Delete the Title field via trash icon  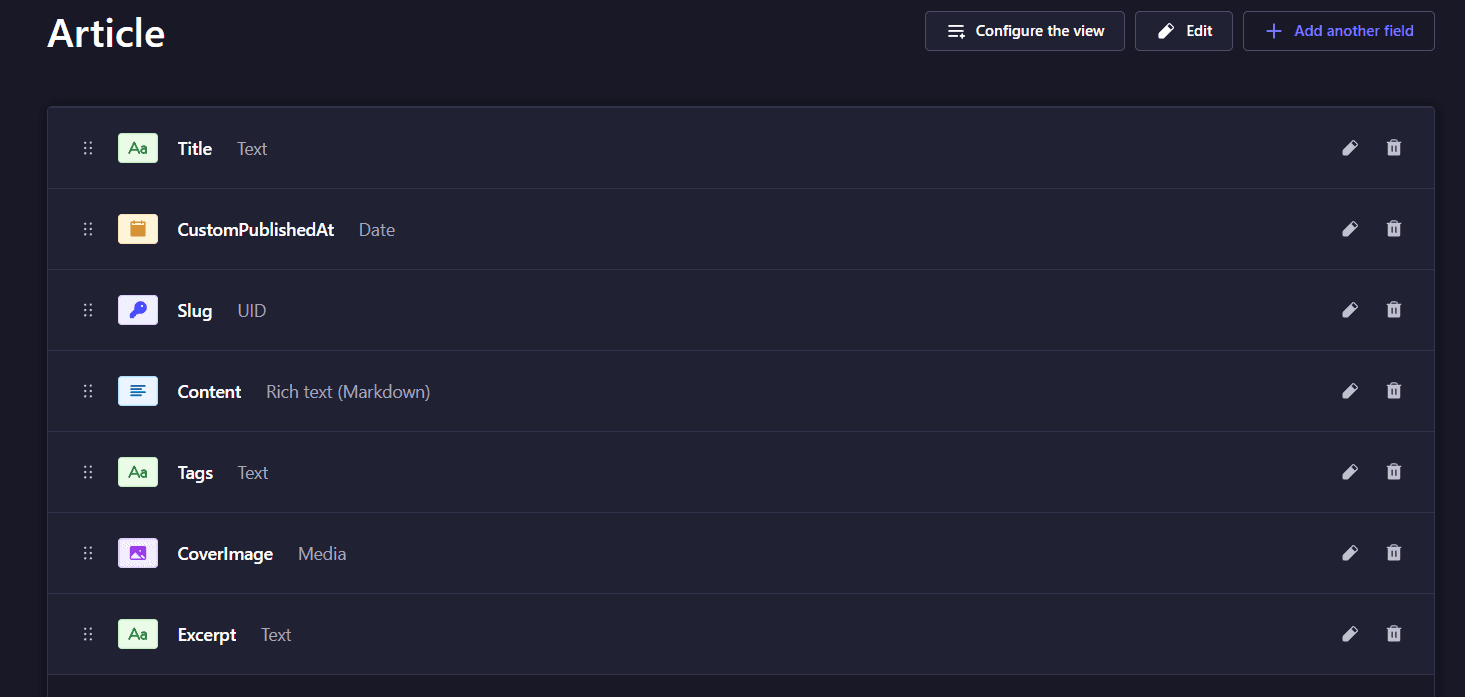[x=1394, y=148]
